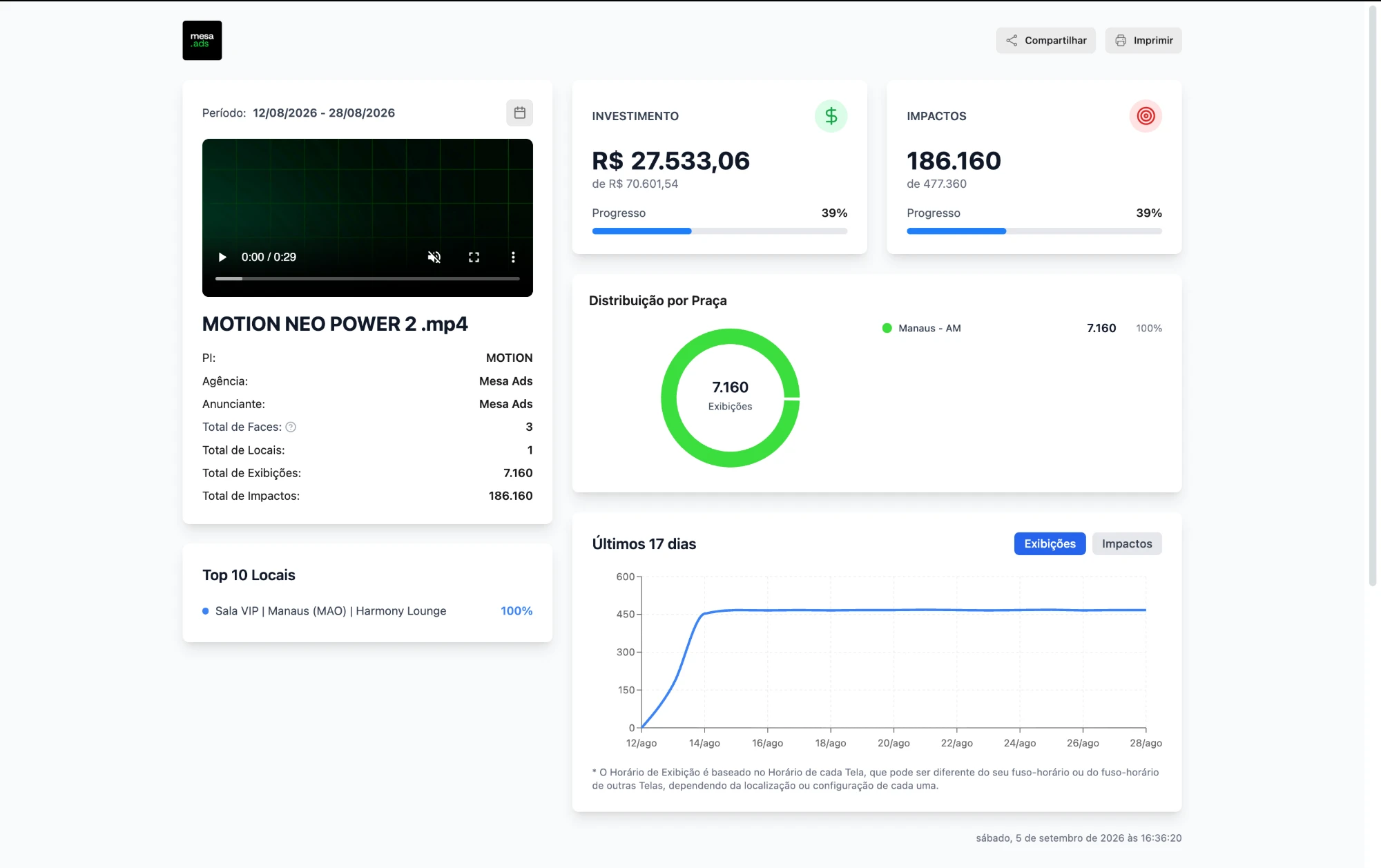Click the MOTION NEO POWER 2 .mp4 title
1381x868 pixels.
pyautogui.click(x=335, y=324)
